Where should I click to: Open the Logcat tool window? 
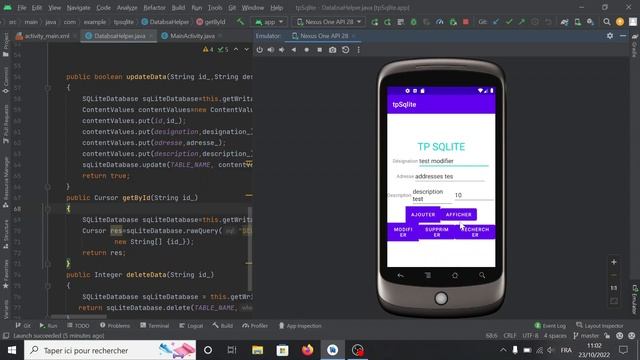click(x=191, y=326)
